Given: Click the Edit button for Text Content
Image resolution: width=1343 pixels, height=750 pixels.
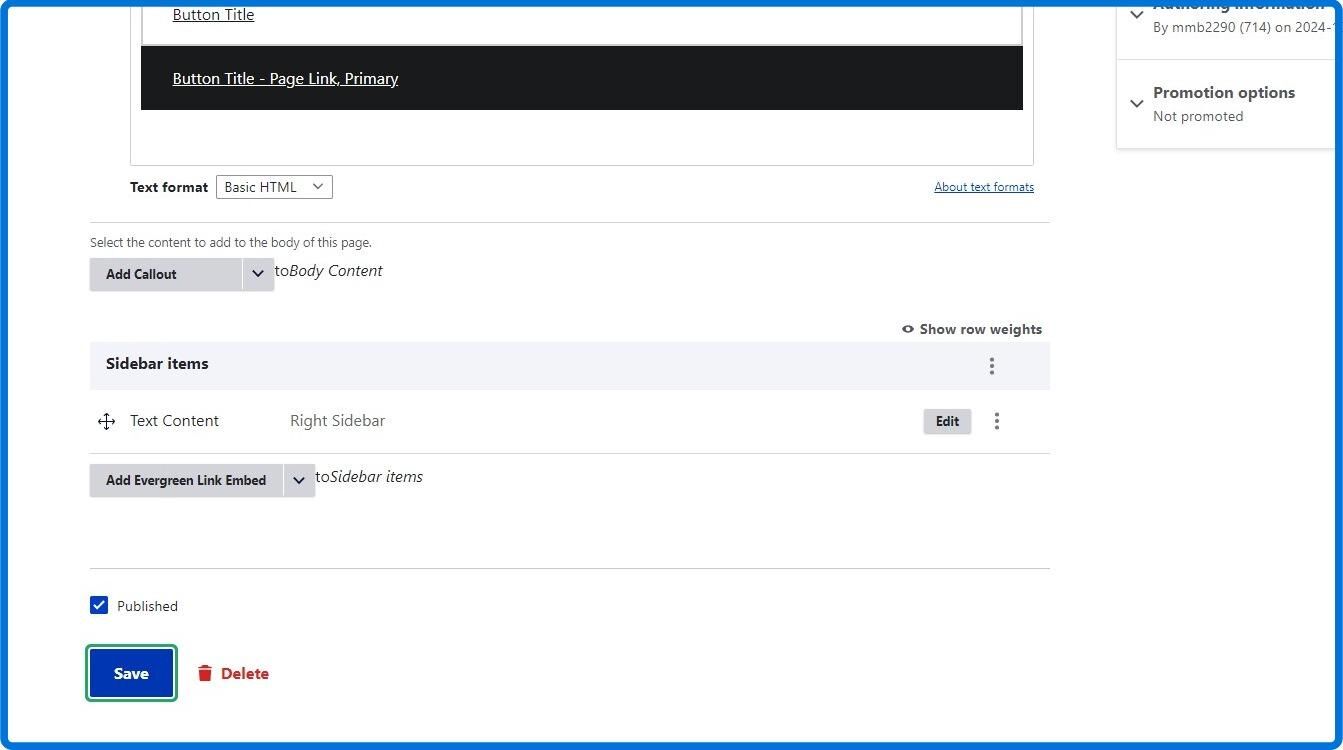Looking at the screenshot, I should (x=947, y=421).
